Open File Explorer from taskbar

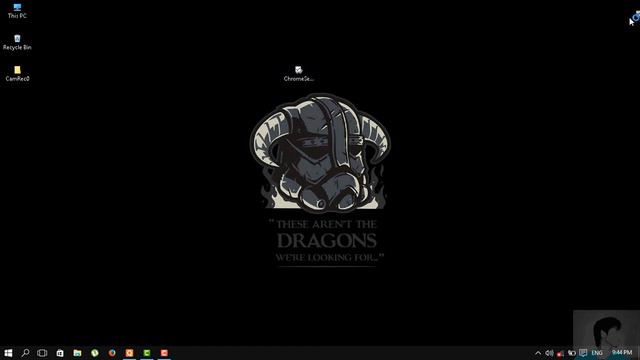pyautogui.click(x=77, y=353)
